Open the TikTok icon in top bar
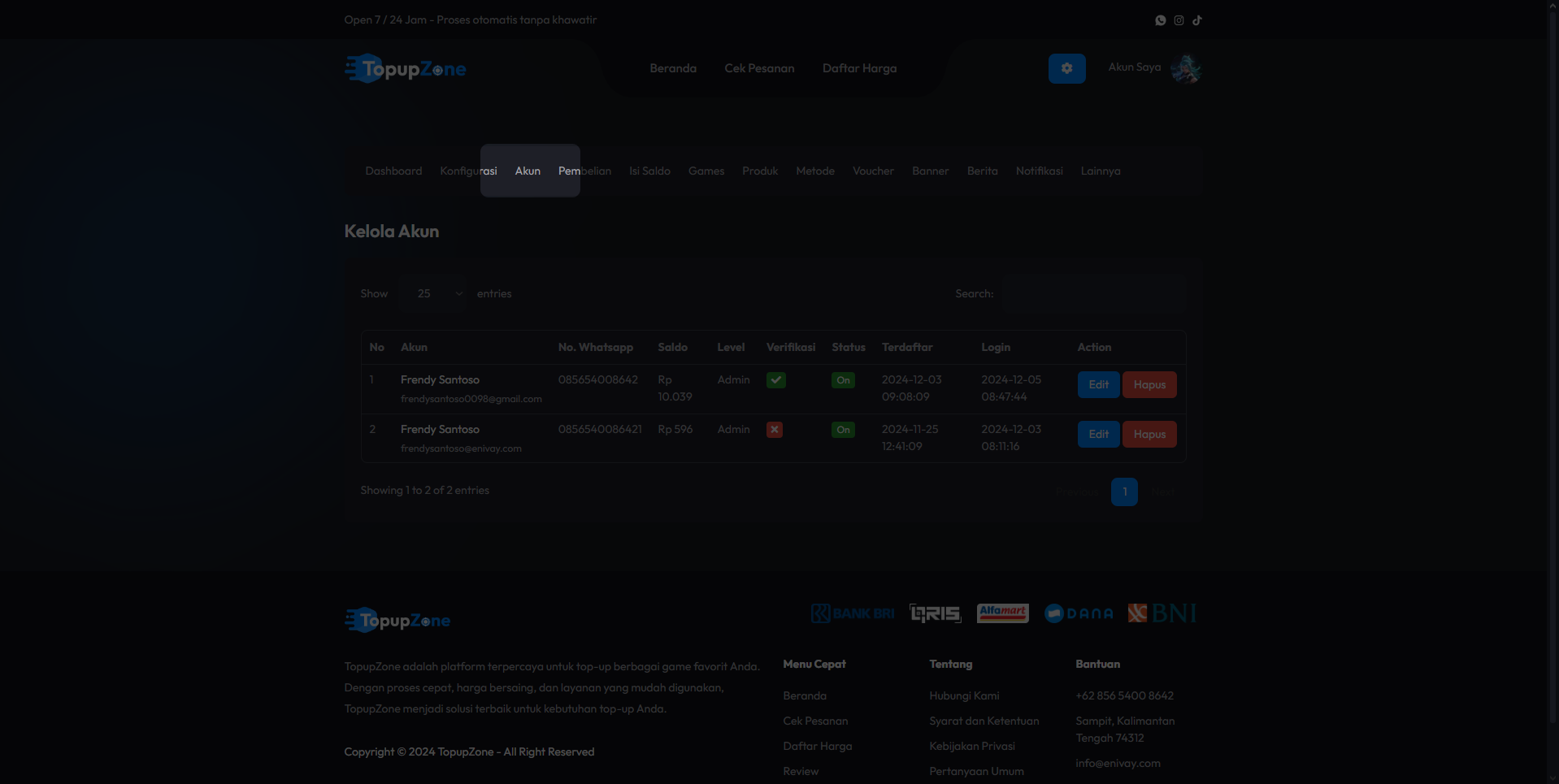The image size is (1559, 784). click(x=1197, y=20)
